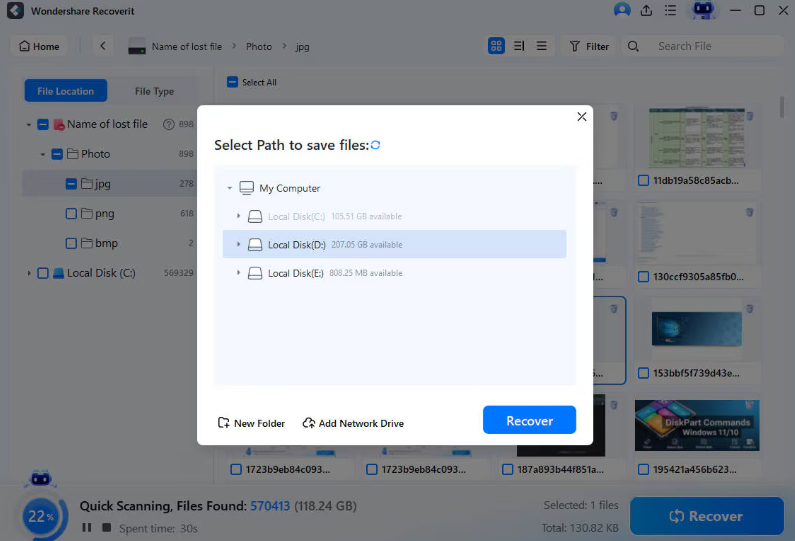Open the Filter options
This screenshot has width=795, height=541.
[589, 46]
